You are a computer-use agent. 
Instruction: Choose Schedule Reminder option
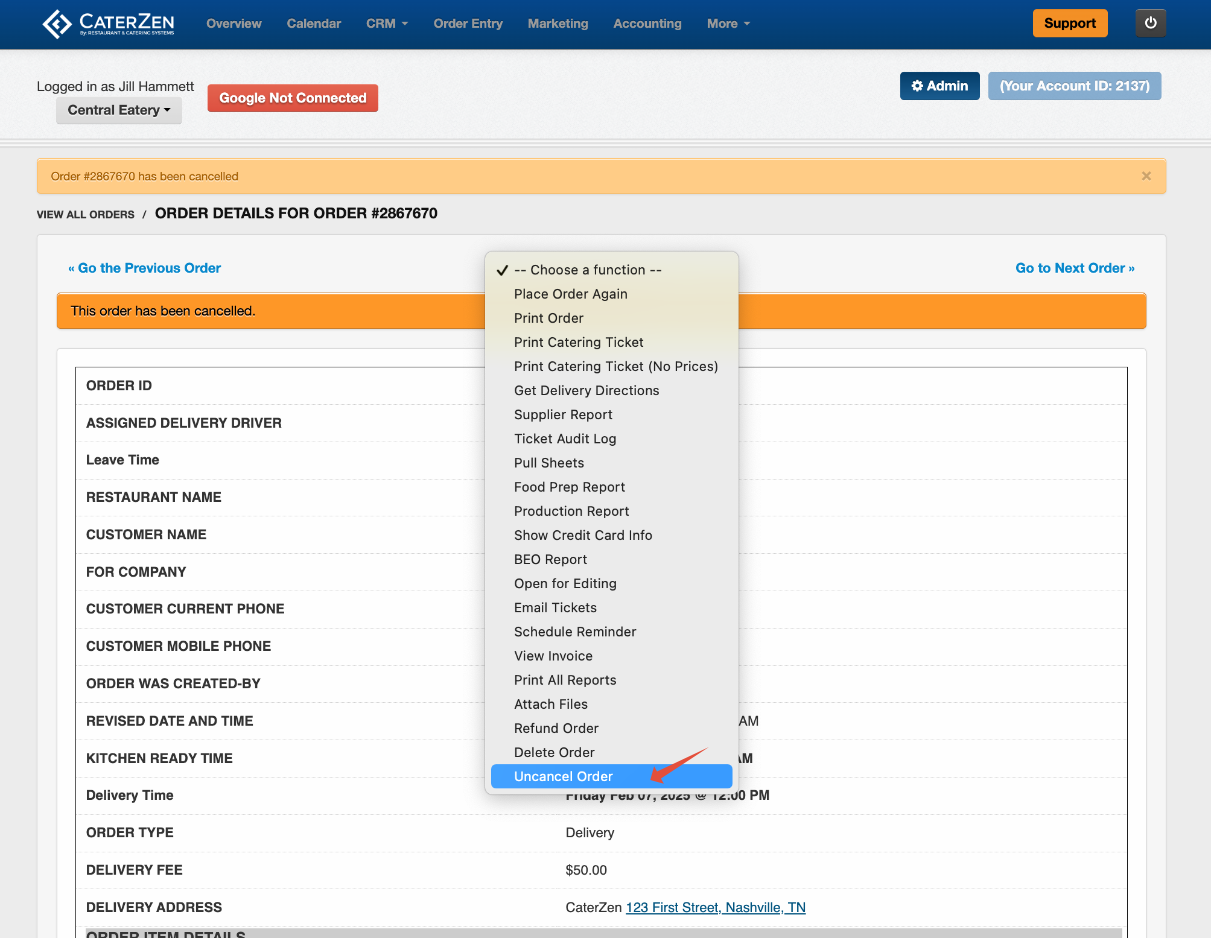coord(611,632)
